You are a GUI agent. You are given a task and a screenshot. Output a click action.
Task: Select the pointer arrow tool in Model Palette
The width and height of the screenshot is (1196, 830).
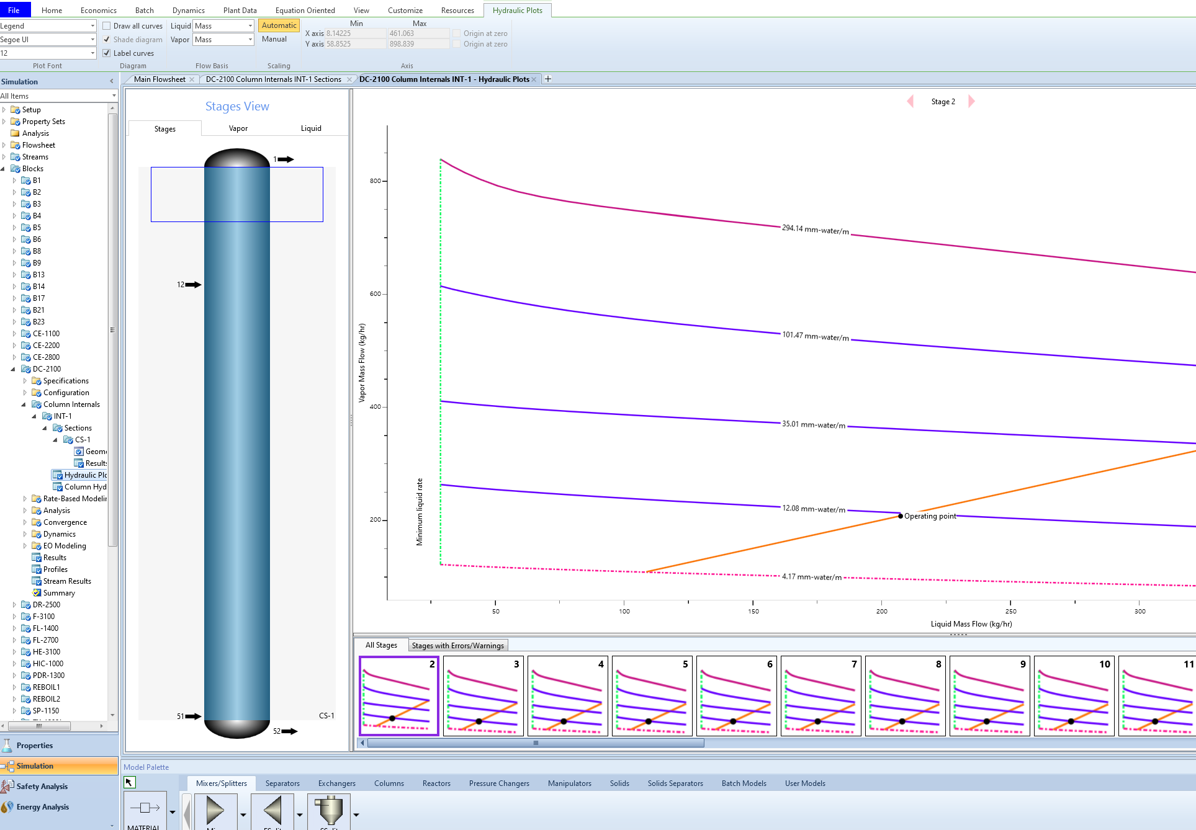tap(130, 783)
